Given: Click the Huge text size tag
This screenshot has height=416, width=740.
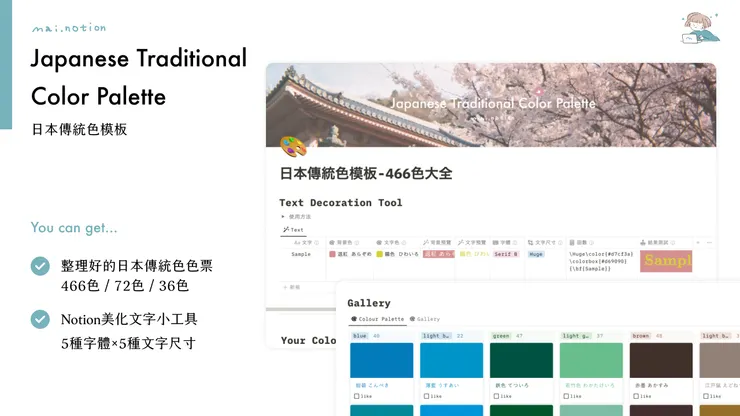Looking at the screenshot, I should coord(536,254).
